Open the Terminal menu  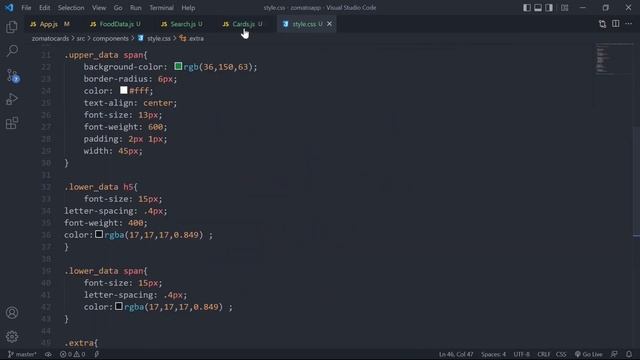point(161,8)
